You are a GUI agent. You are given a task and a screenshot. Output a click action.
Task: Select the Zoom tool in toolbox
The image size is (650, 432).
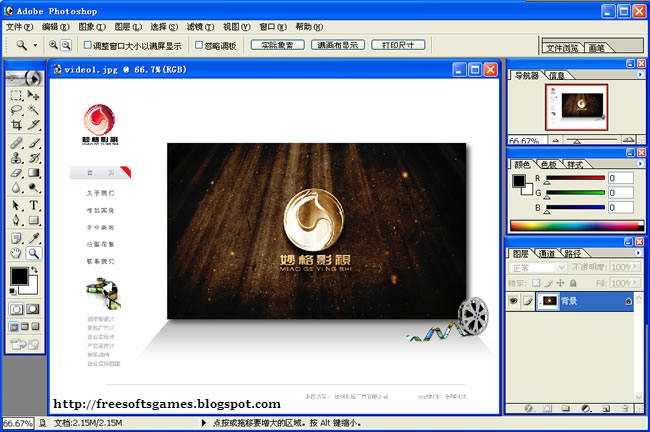(x=34, y=253)
